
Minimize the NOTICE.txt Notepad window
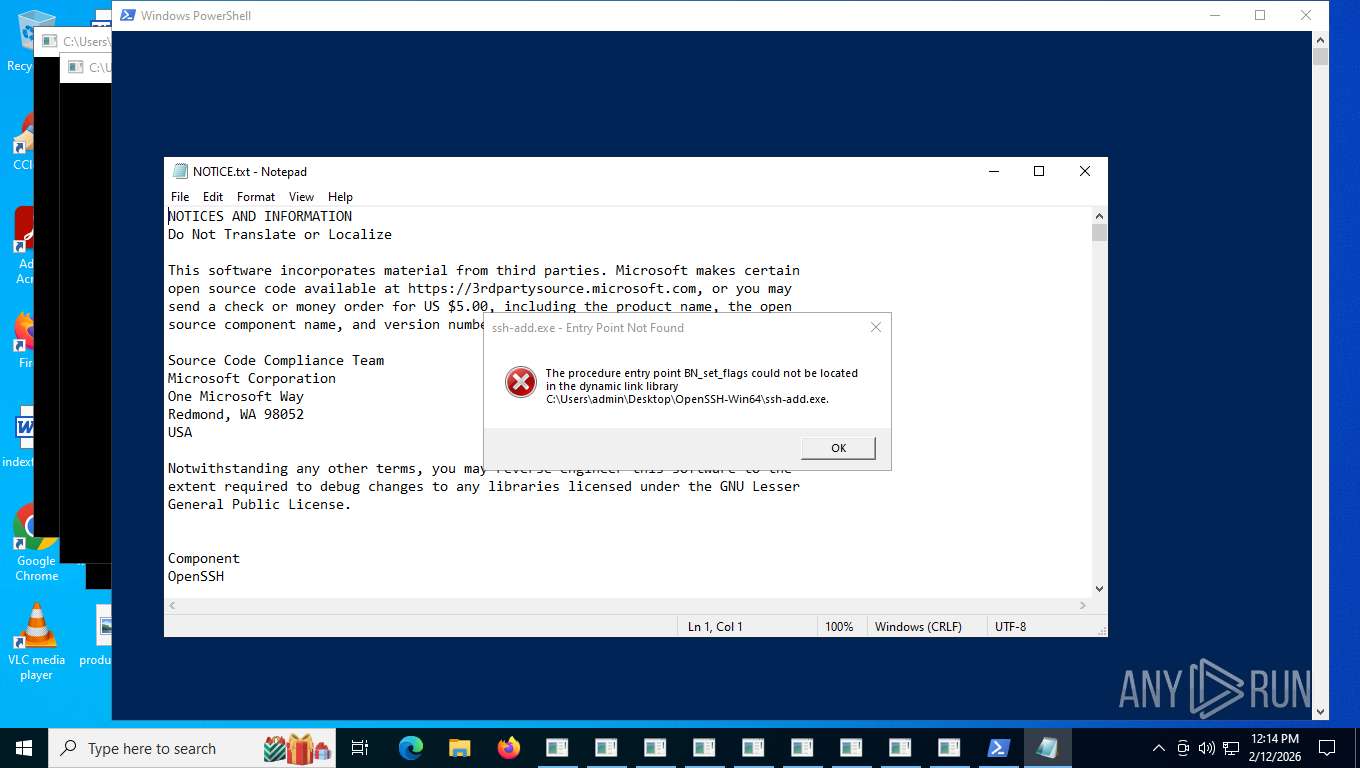point(993,171)
